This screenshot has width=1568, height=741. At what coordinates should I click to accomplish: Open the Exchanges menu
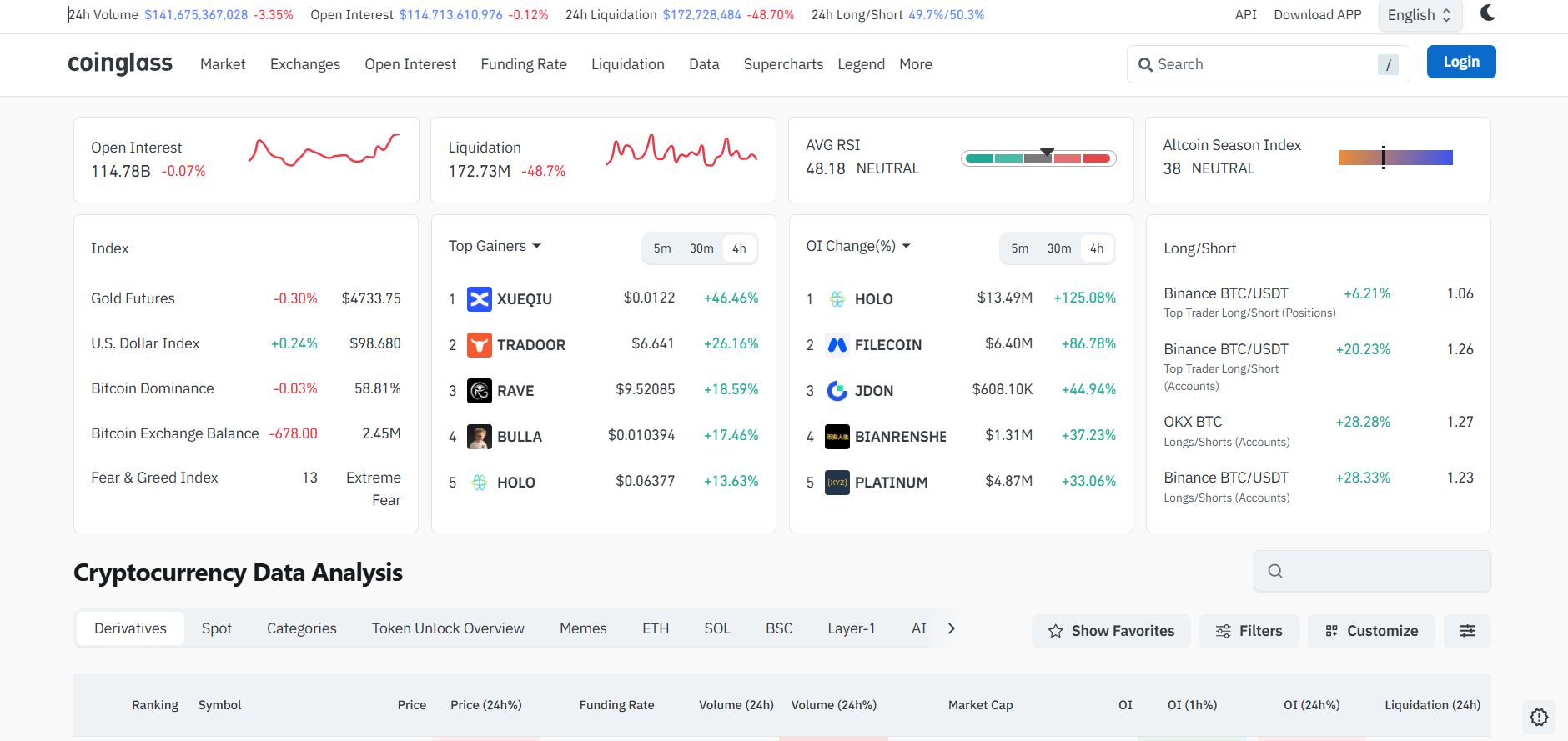pyautogui.click(x=305, y=64)
